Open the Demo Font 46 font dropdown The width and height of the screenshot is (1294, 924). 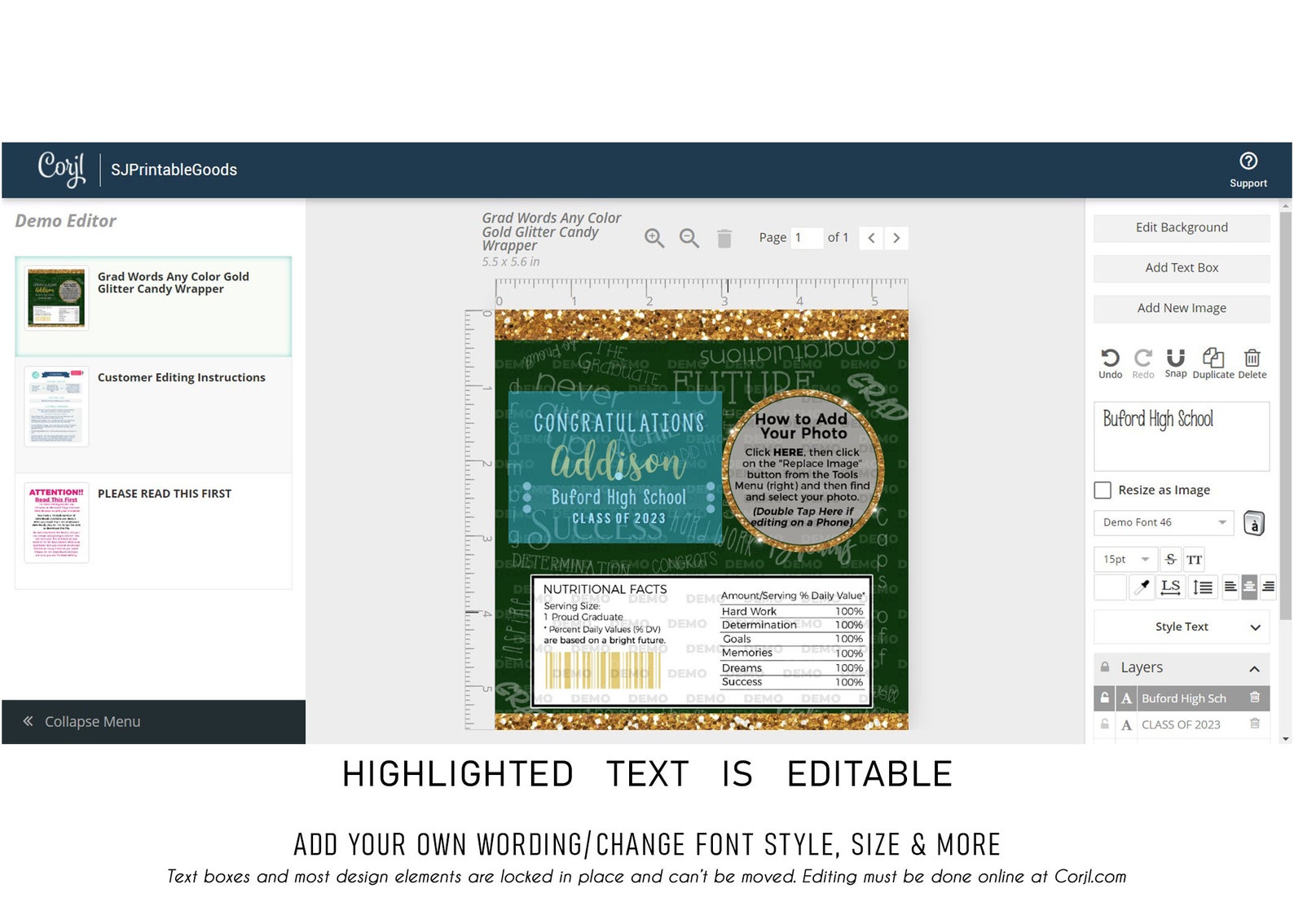pos(1164,522)
